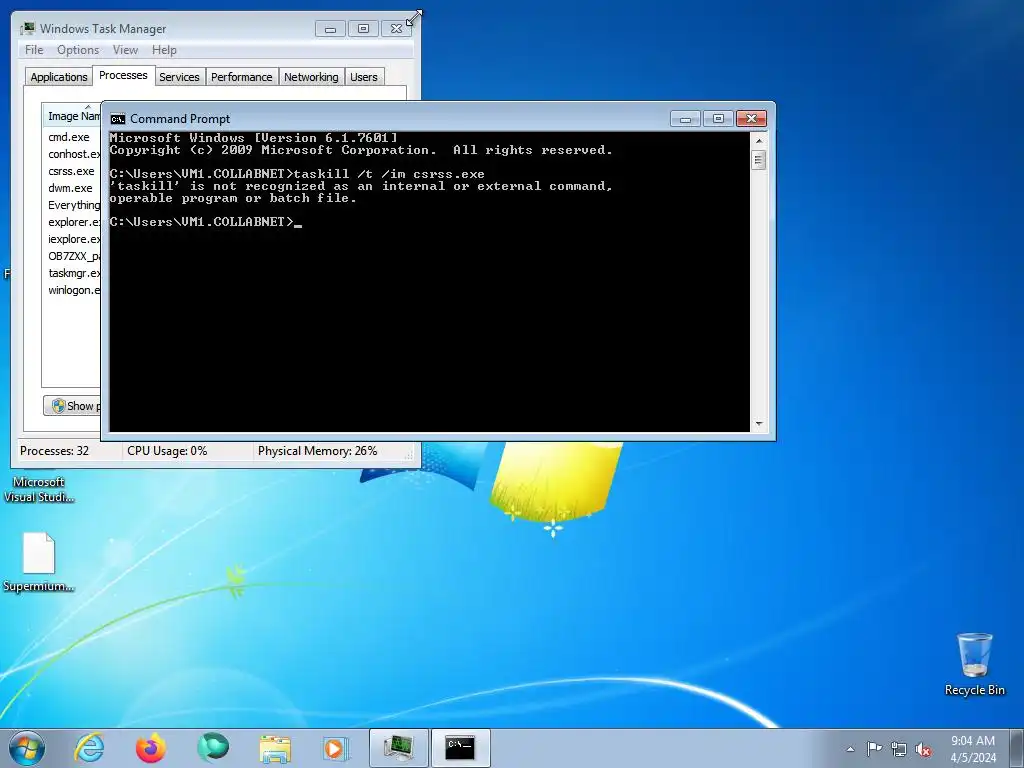Click the muted volume tray icon
The image size is (1024, 768).
pos(923,749)
